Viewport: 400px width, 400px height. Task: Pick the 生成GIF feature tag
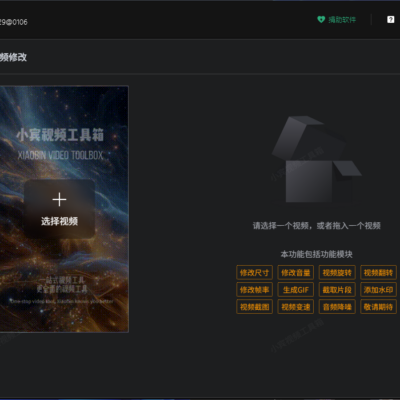tap(296, 290)
